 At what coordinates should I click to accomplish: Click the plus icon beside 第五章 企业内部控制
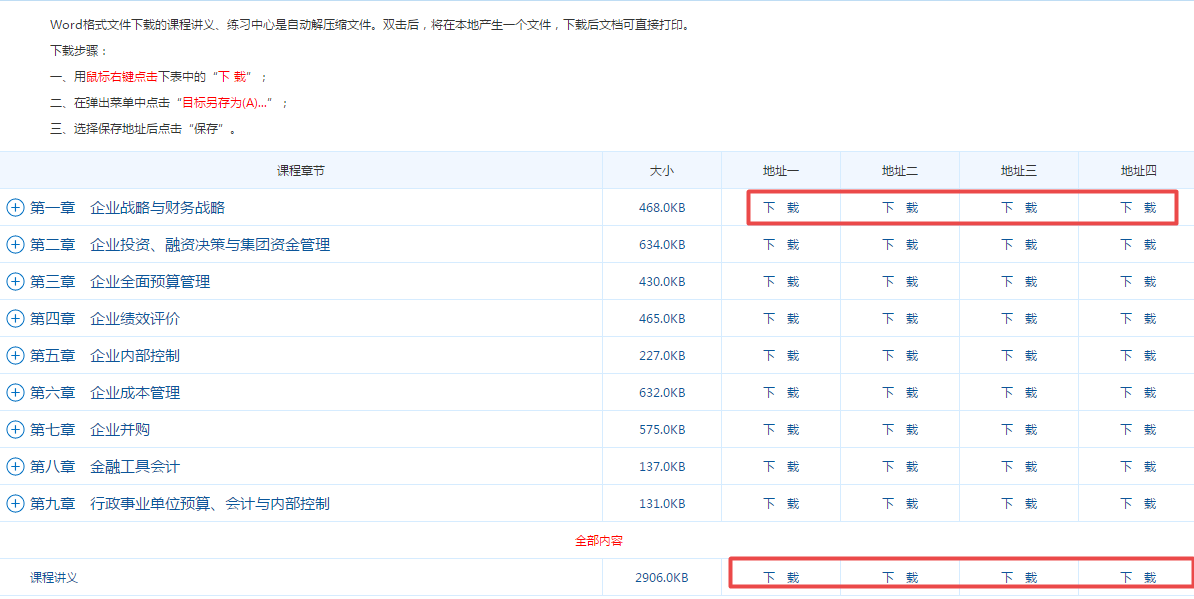15,356
